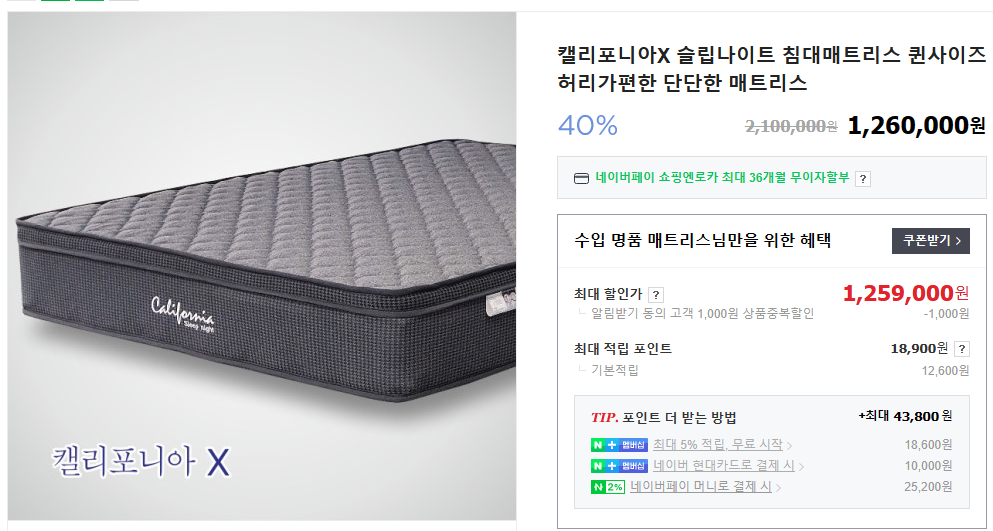Expand the chevron after 머니로 결제 시
Viewport: 993px width, 531px height.
coord(778,488)
